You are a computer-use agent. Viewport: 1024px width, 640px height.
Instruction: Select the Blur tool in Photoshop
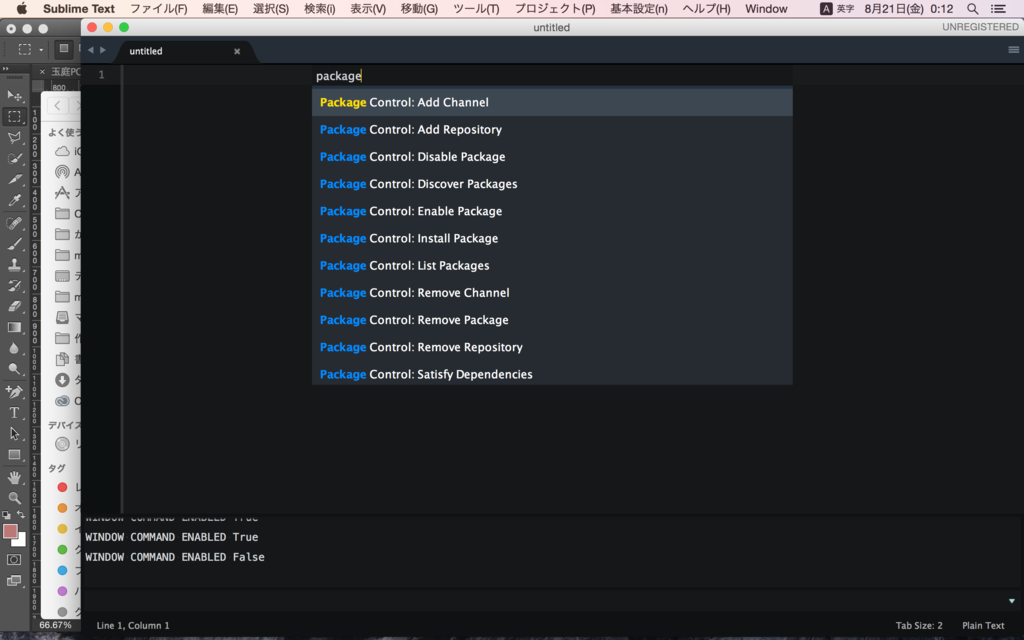click(14, 348)
